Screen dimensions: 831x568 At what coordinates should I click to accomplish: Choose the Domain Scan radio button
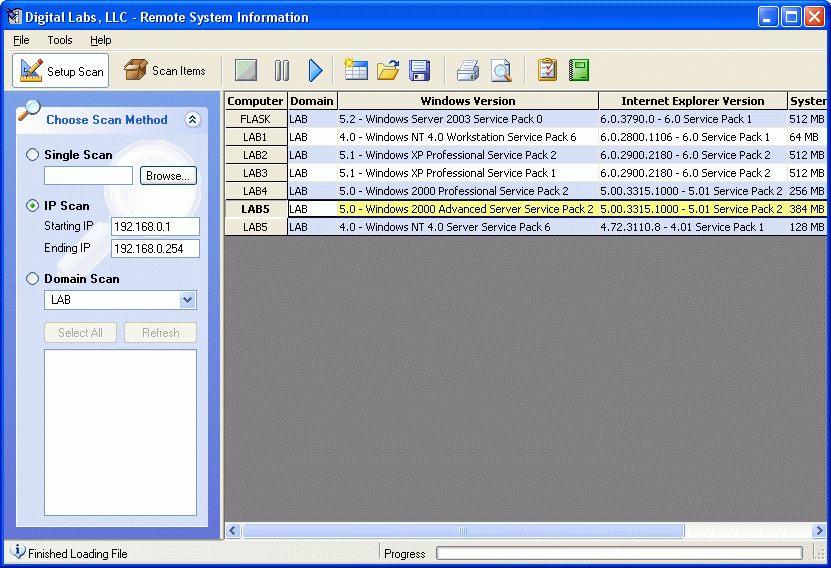(33, 279)
